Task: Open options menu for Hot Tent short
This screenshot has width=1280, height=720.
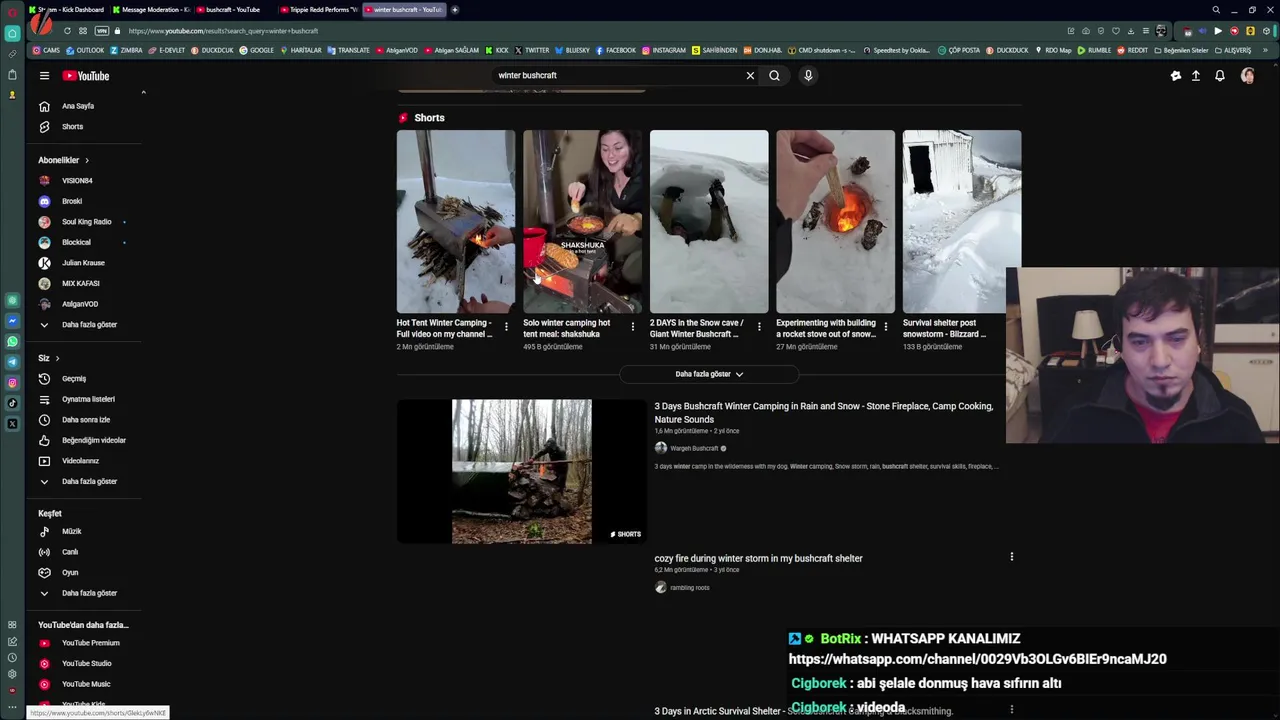Action: point(506,327)
